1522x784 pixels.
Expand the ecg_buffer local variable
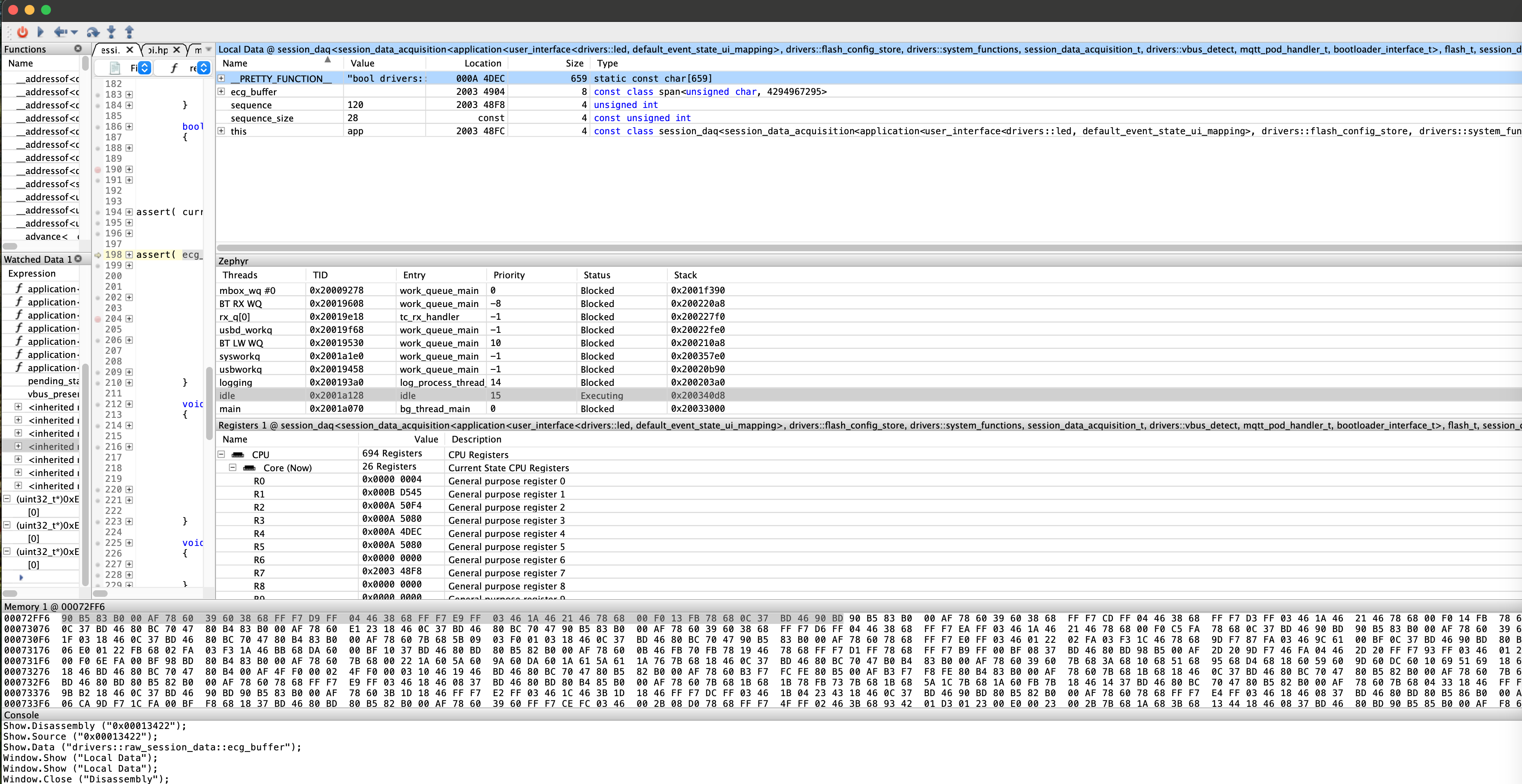coord(221,92)
